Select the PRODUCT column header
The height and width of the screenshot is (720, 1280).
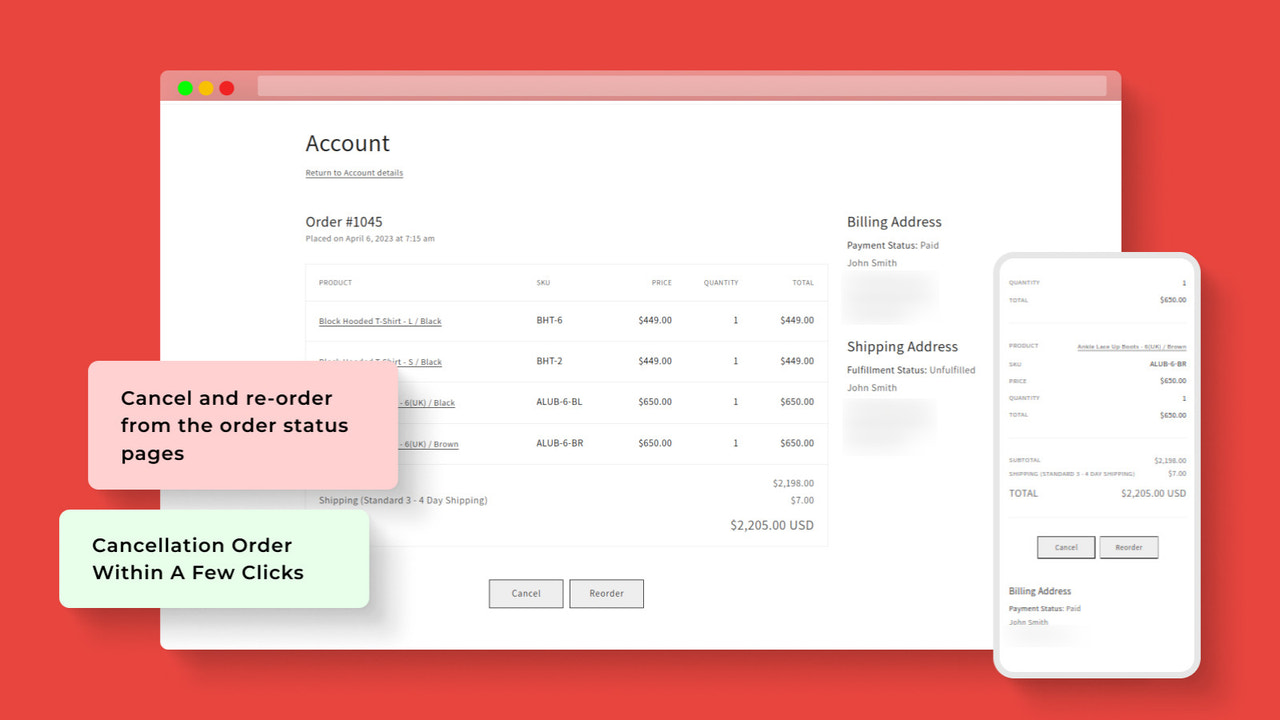tap(334, 283)
